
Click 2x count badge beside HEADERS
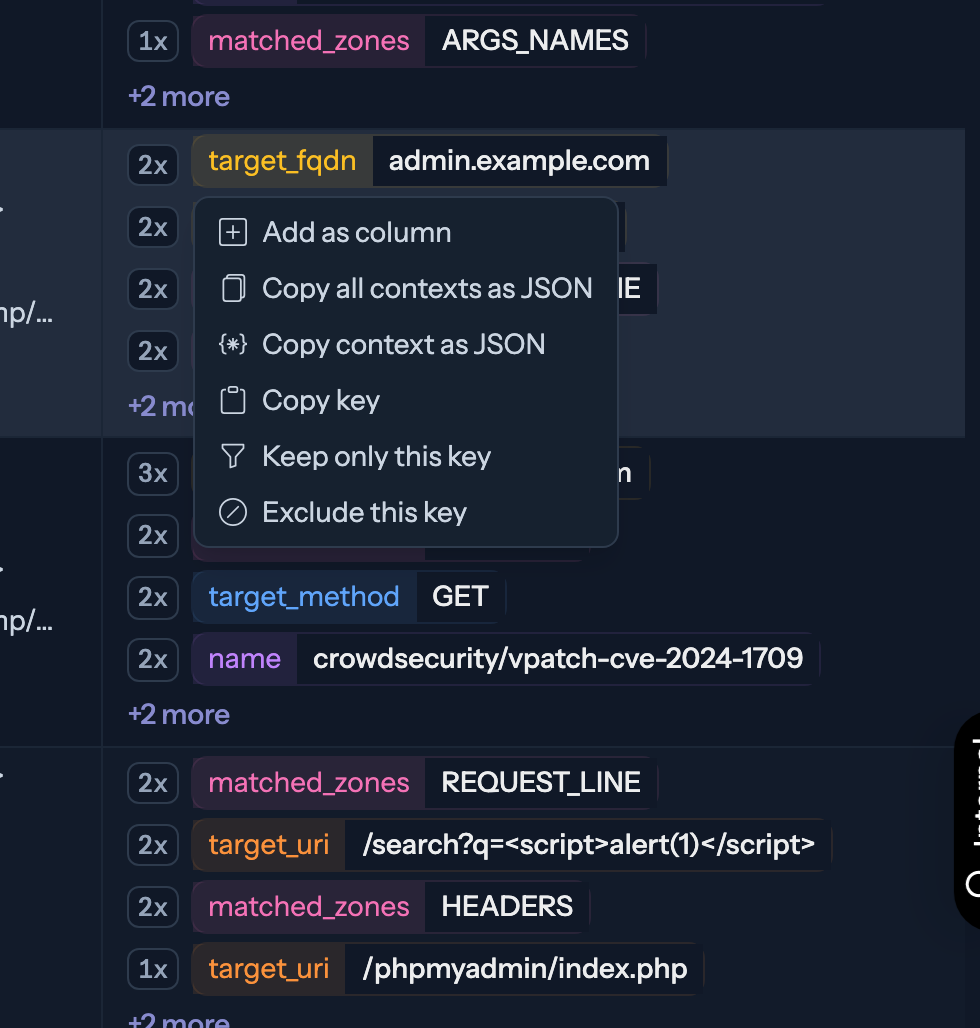[x=153, y=907]
